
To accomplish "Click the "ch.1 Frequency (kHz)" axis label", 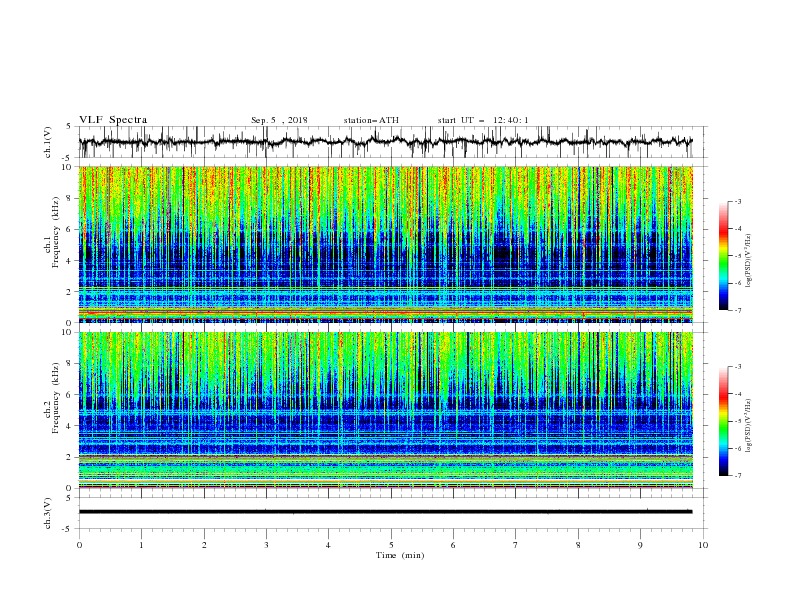I will 52,232.
